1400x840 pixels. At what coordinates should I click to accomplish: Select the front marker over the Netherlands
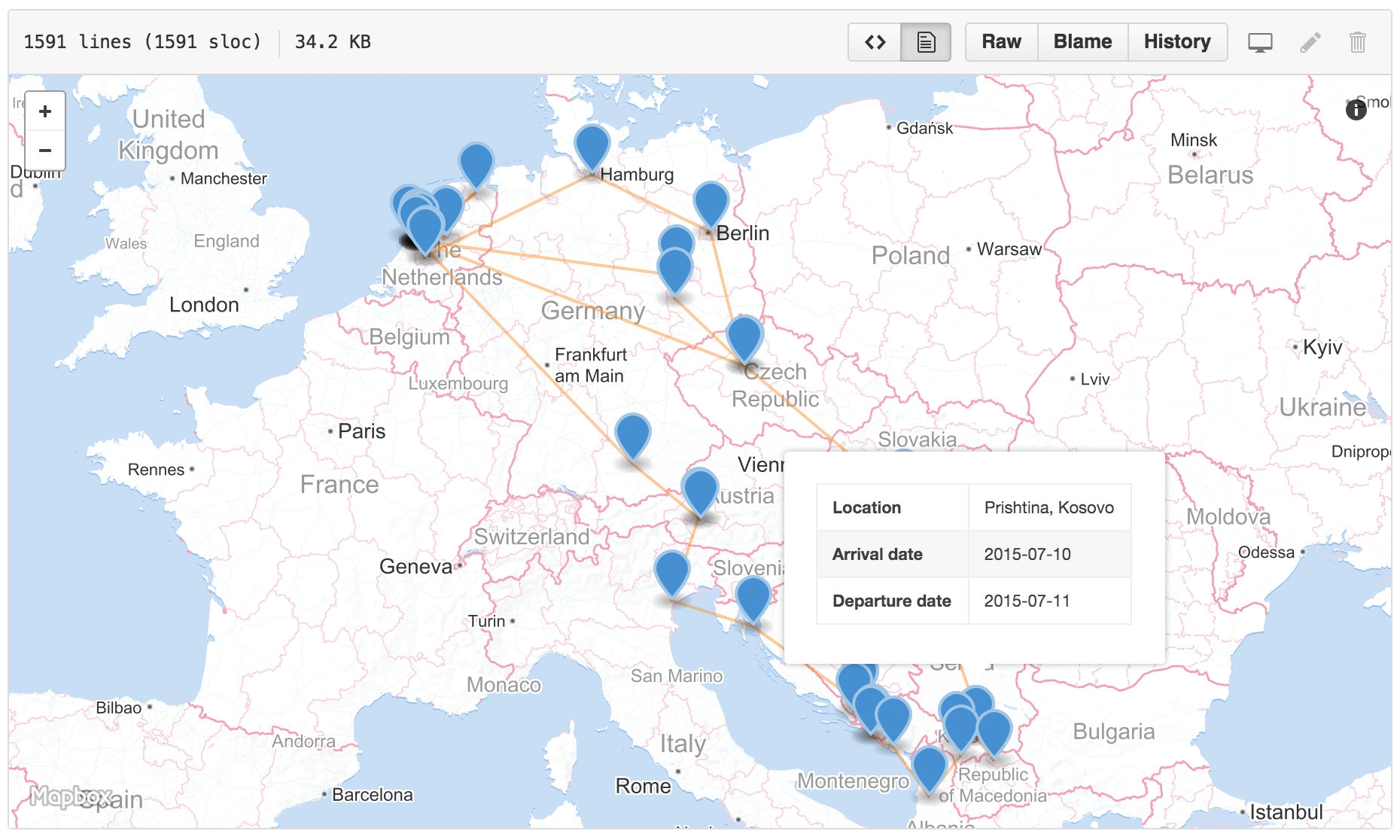point(425,229)
